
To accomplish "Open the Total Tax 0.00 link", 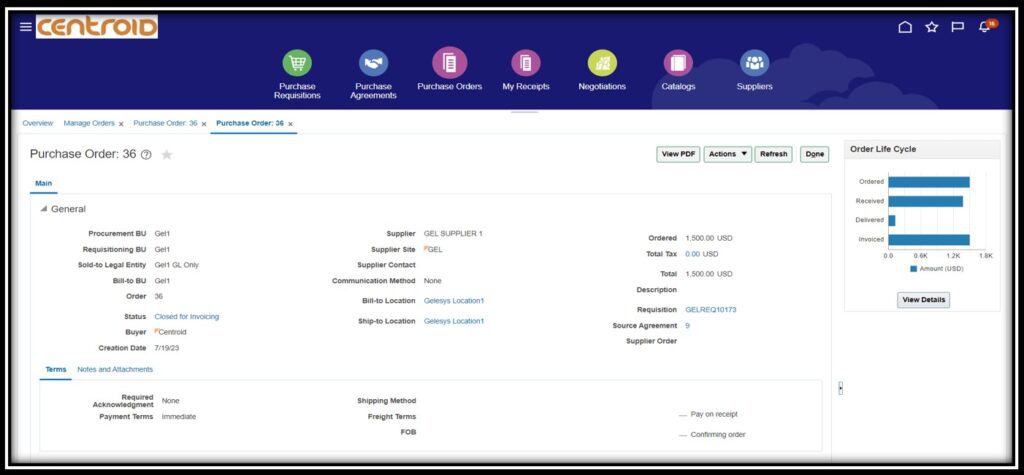I will (x=692, y=254).
